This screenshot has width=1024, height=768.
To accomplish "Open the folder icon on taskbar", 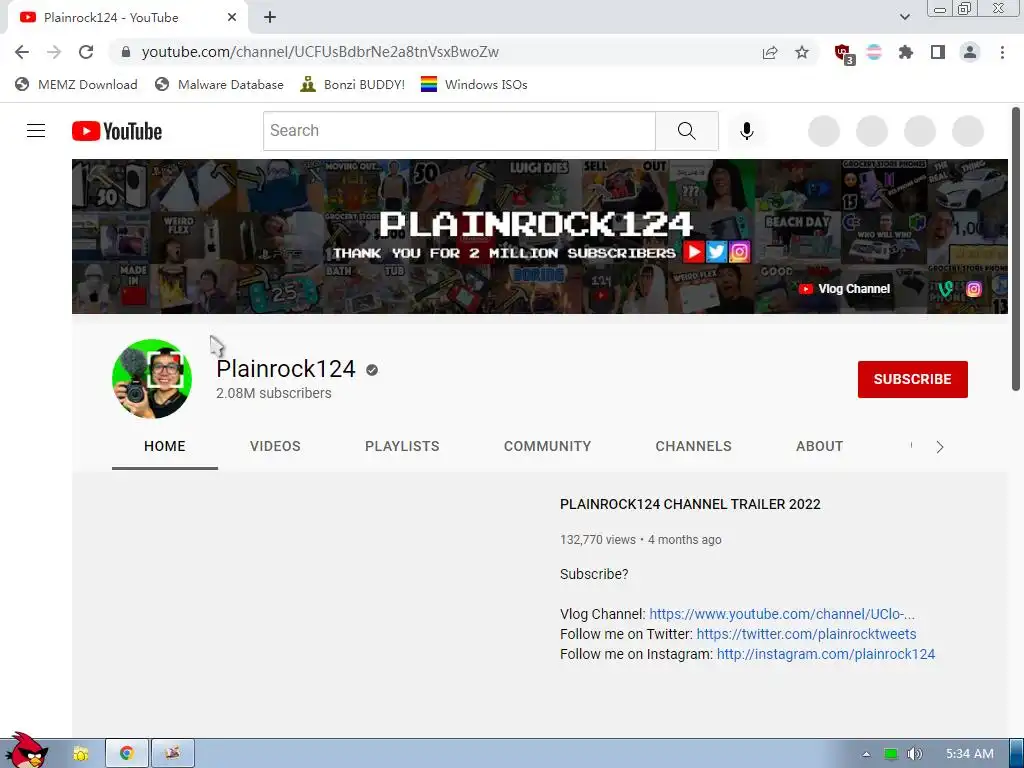I will click(81, 754).
